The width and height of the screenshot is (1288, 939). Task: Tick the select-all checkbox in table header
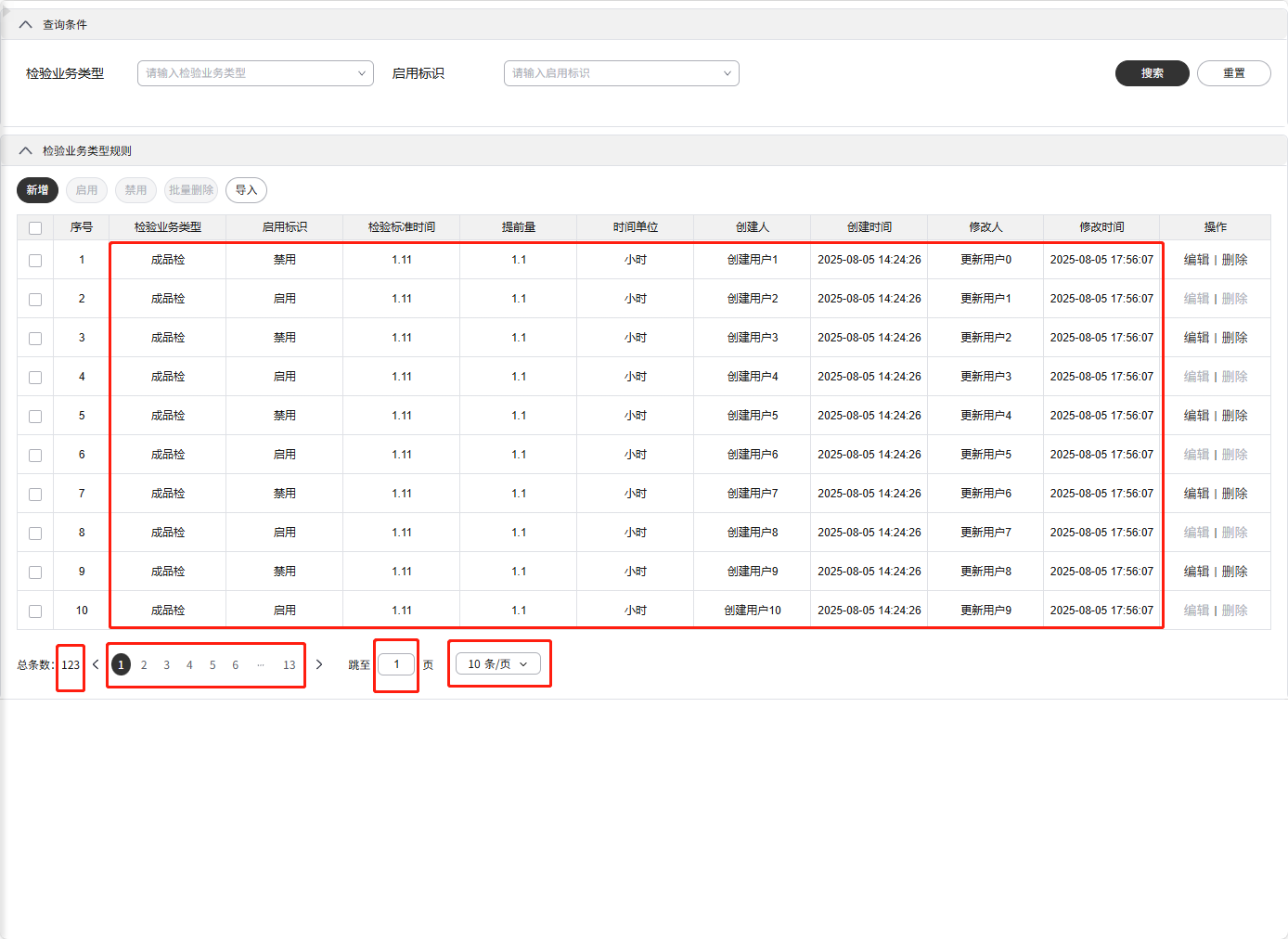35,228
